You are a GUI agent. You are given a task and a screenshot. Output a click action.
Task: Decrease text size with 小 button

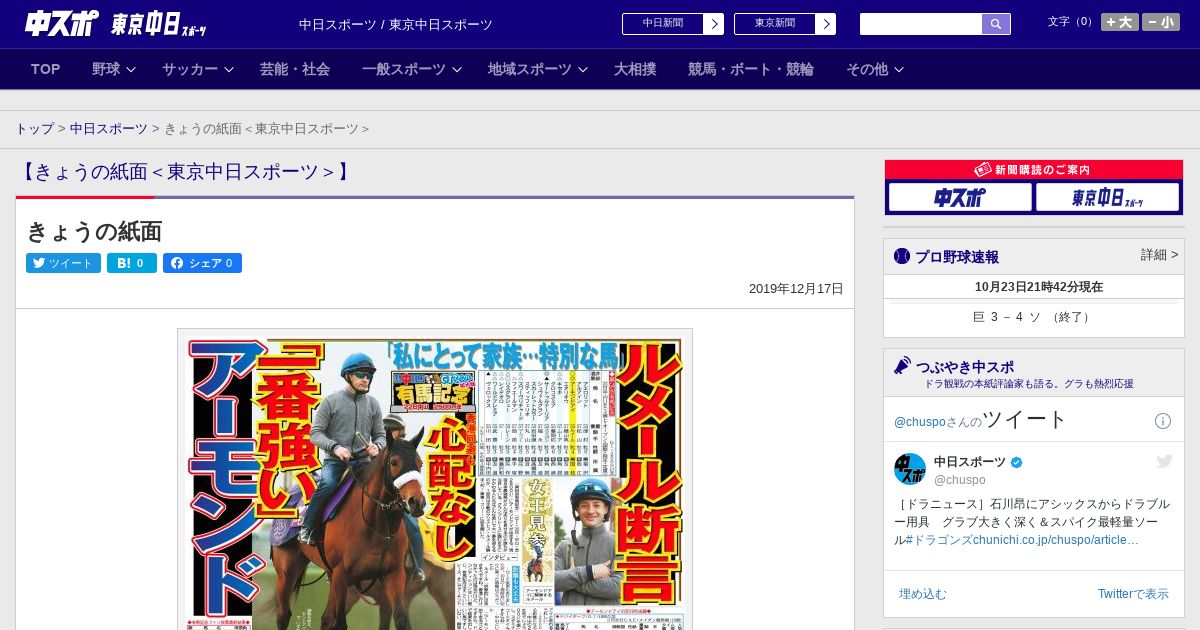(1161, 22)
